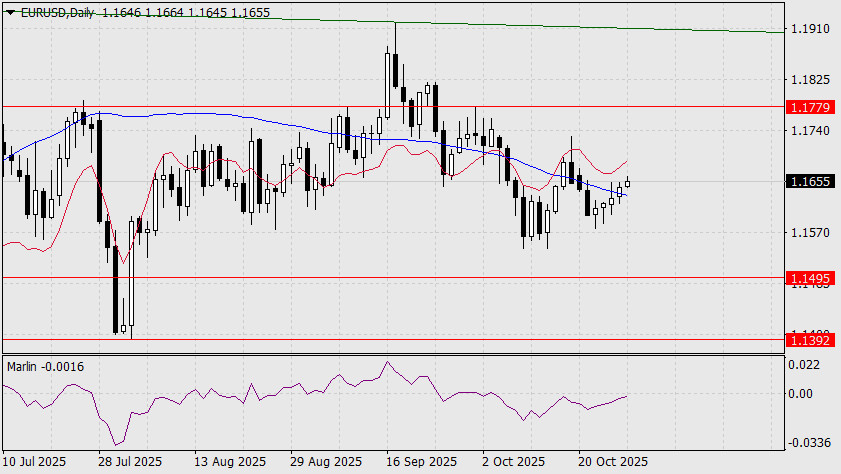This screenshot has width=841, height=474.
Task: Open chart menu triangle beside EURUSD,Daily
Action: tap(10, 12)
